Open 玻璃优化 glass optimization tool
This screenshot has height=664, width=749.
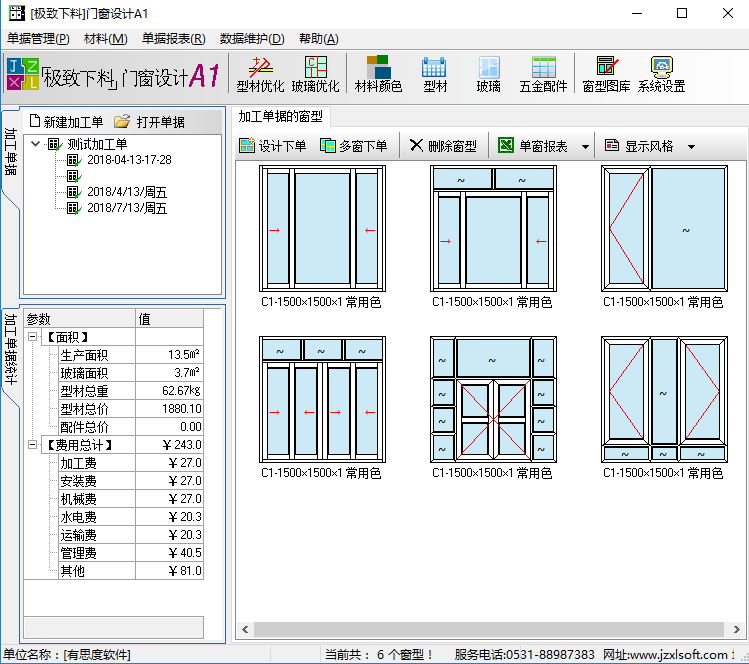click(315, 74)
